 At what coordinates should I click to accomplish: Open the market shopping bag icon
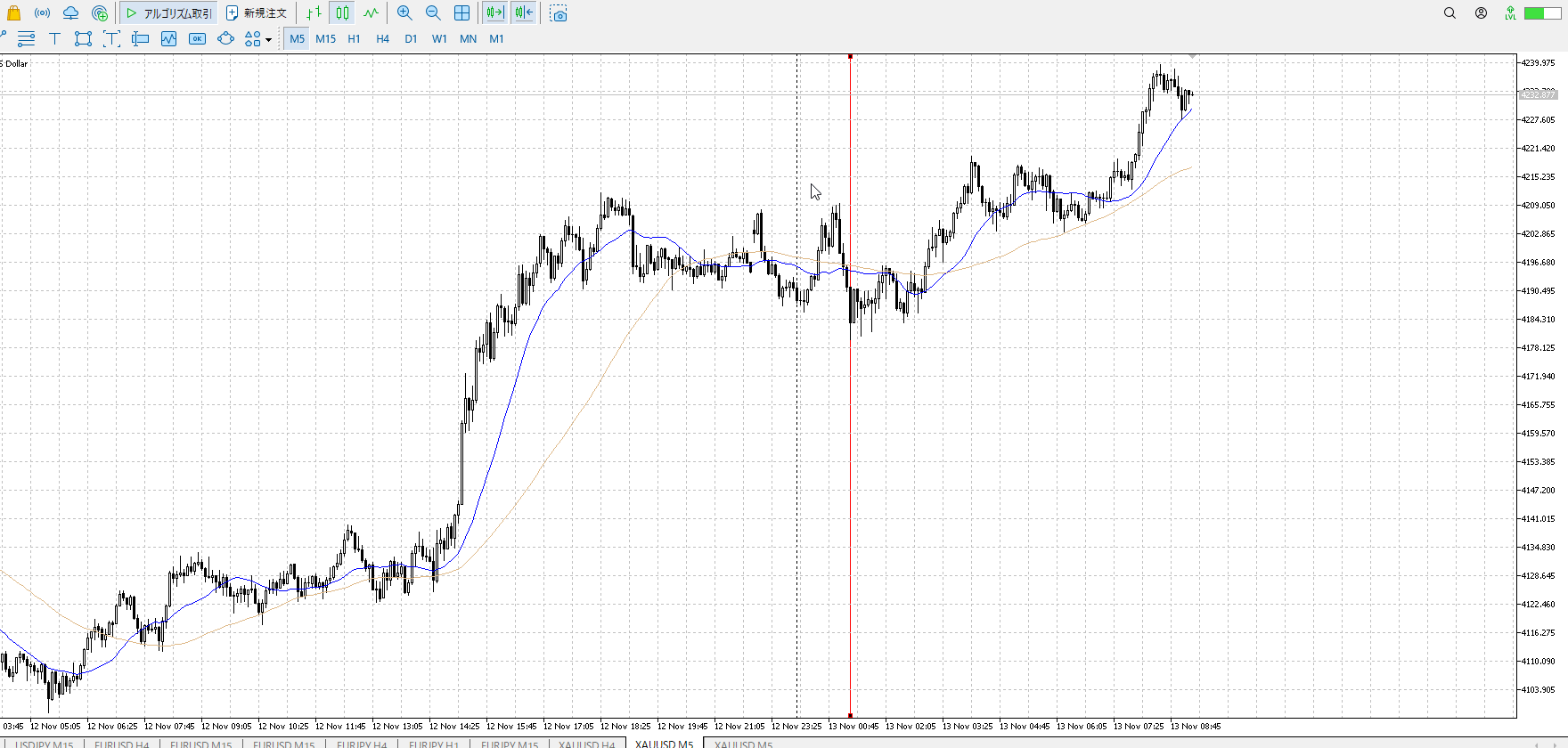(x=13, y=13)
